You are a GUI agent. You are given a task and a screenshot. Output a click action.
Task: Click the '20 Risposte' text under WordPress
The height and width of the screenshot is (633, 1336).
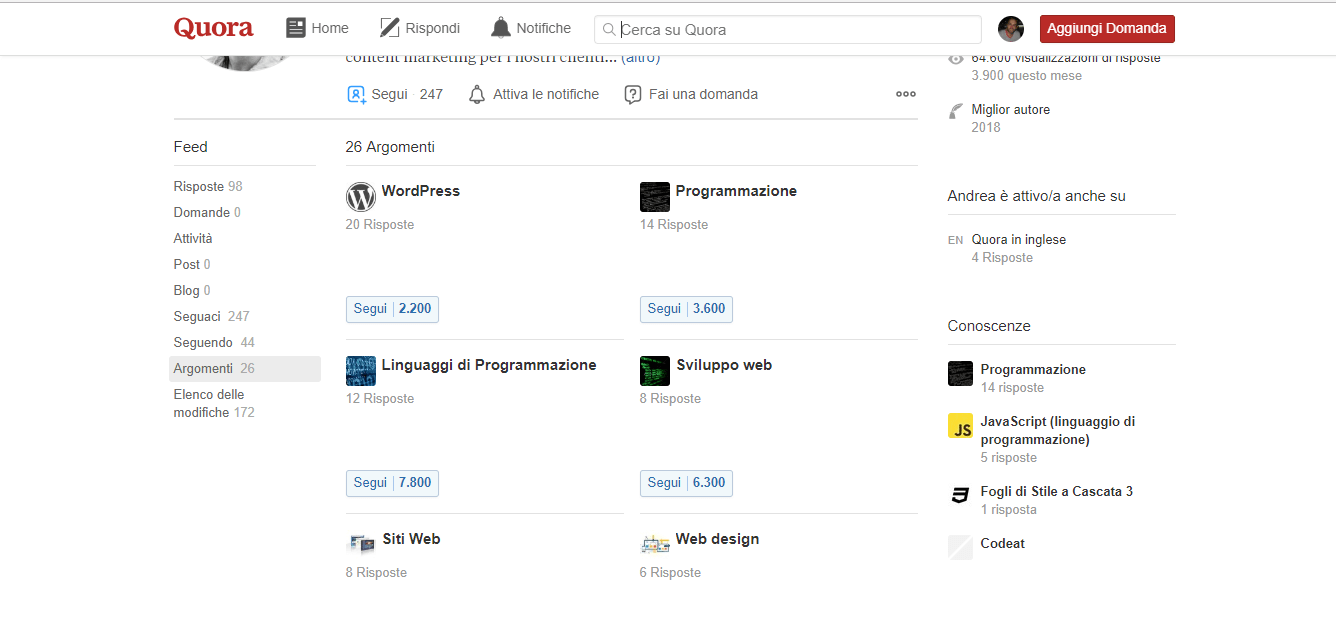click(380, 225)
